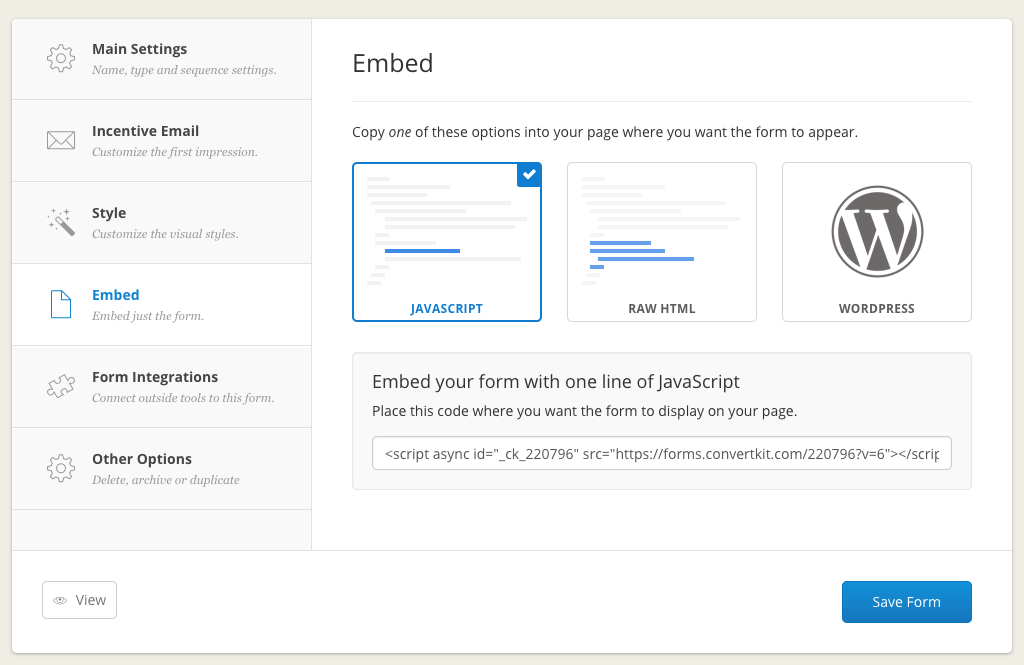1024x665 pixels.
Task: Click the Main Settings gear icon
Action: [61, 58]
